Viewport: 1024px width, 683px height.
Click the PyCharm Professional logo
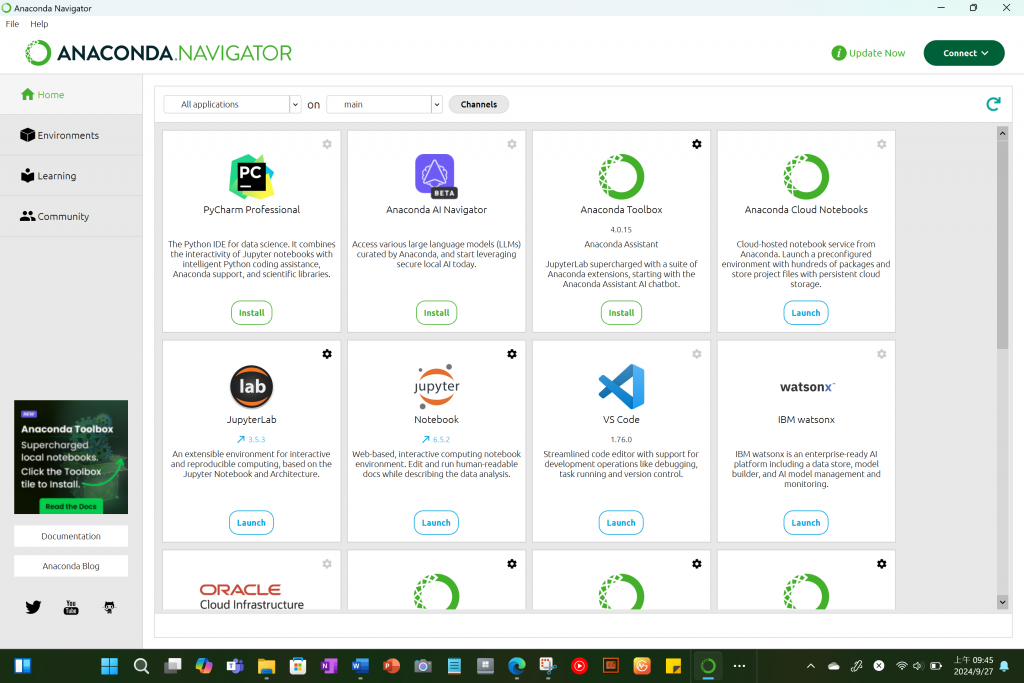point(251,176)
